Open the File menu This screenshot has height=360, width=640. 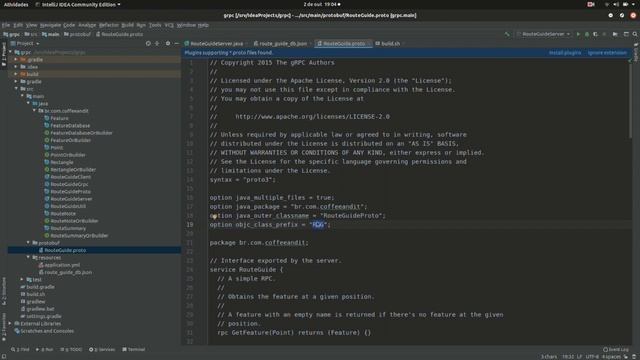[x=6, y=25]
